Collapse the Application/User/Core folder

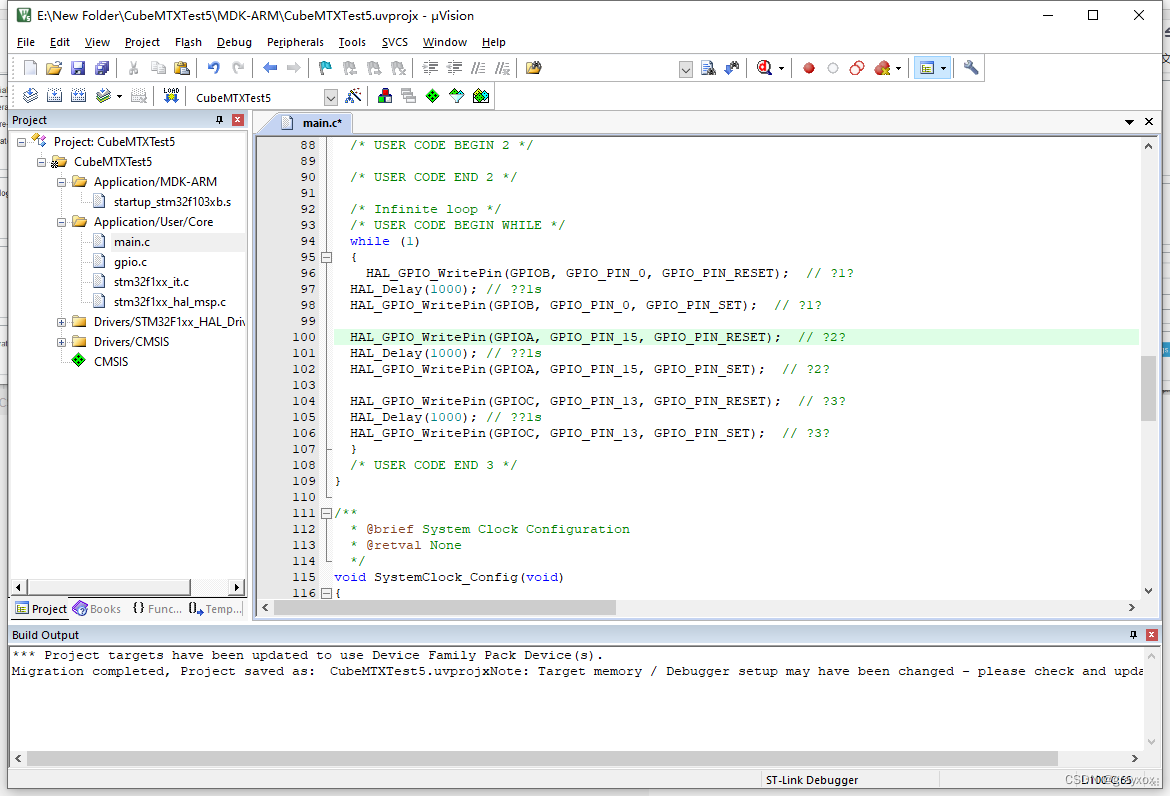coord(62,222)
